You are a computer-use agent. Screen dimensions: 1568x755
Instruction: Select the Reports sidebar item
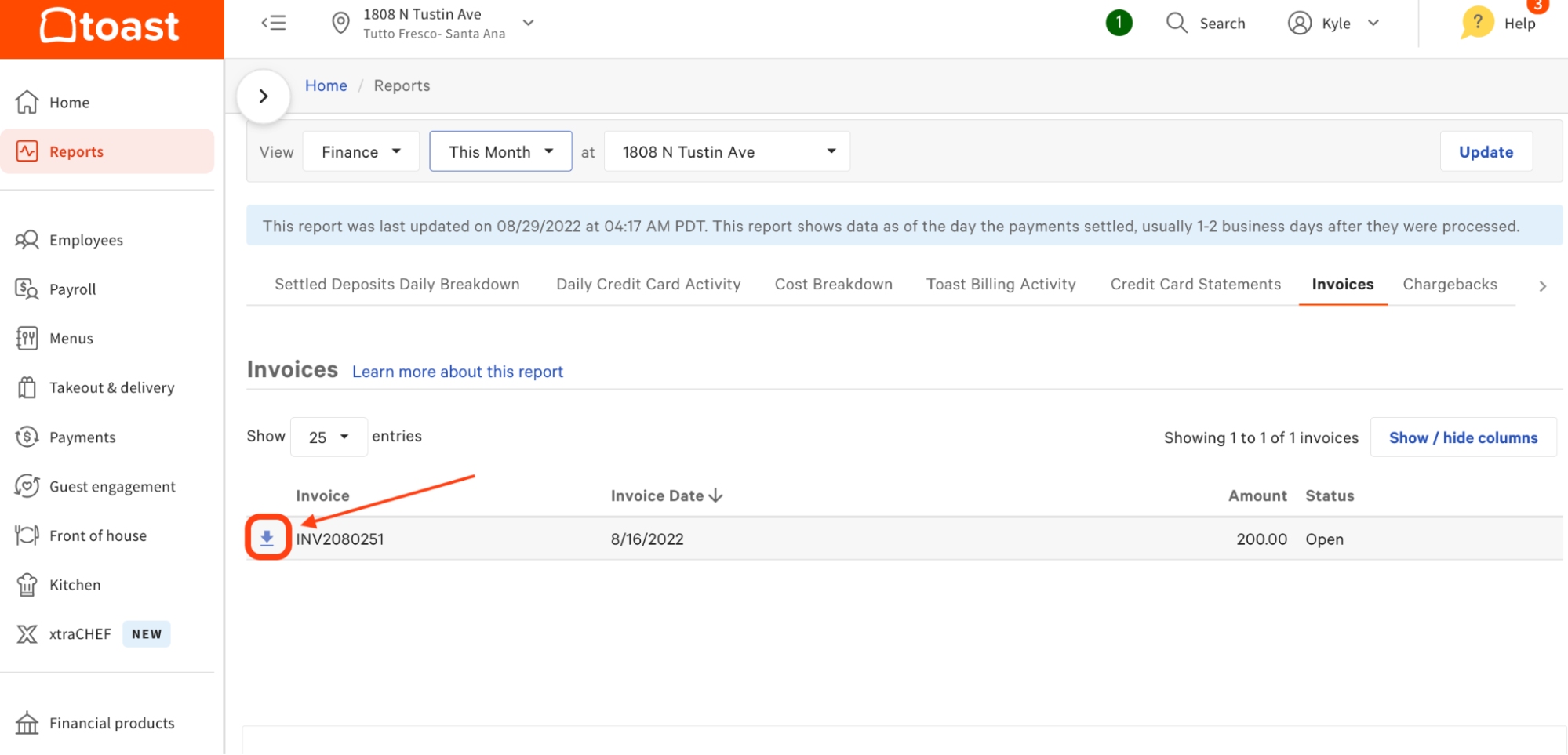[76, 151]
